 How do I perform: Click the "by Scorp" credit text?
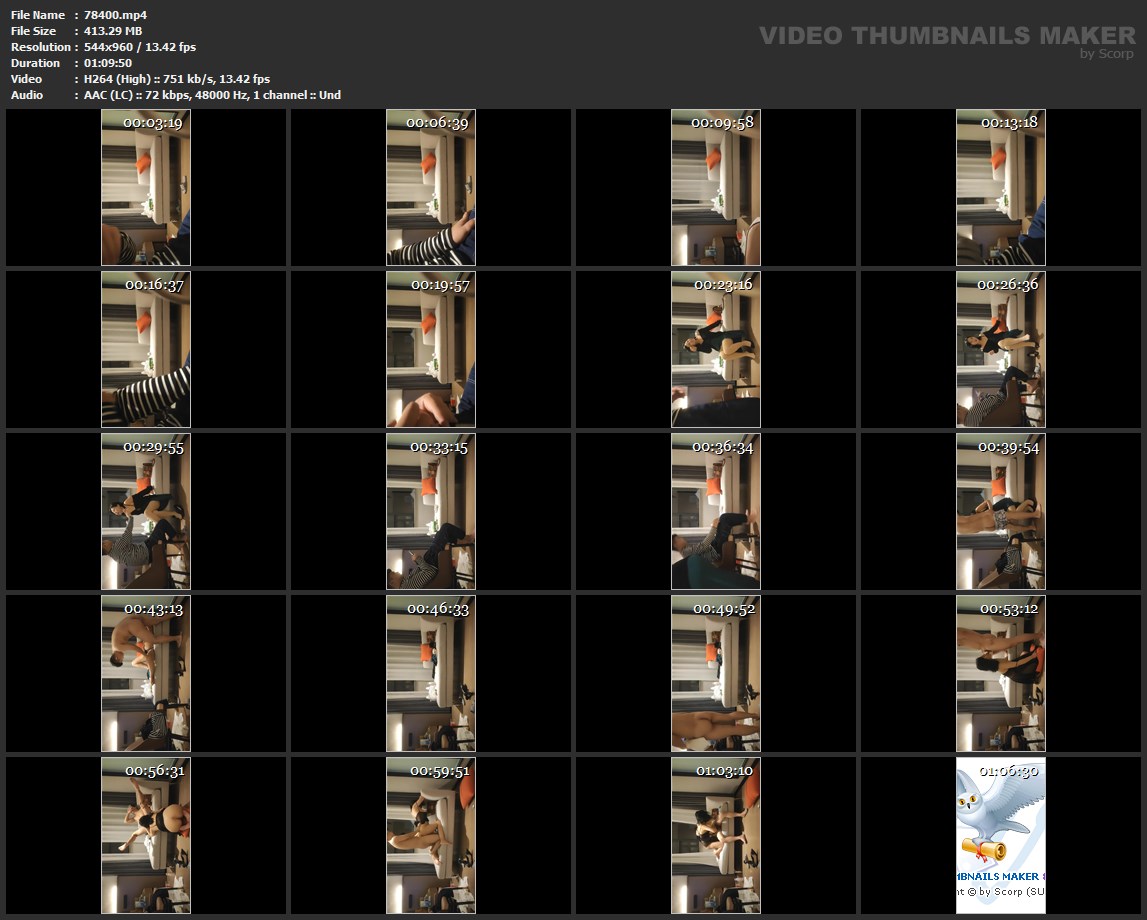pos(1106,54)
